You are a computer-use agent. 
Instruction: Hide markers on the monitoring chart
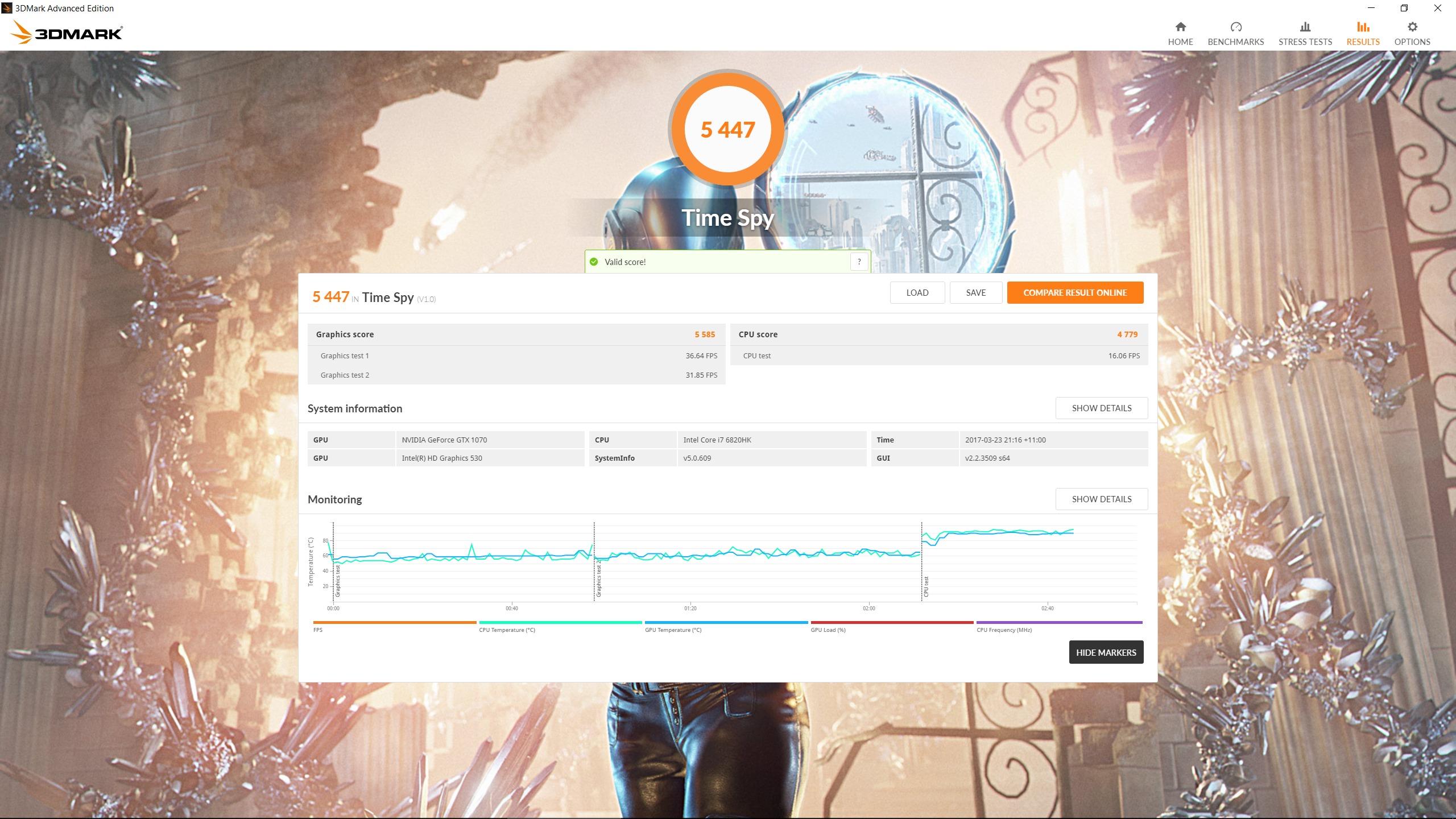[1106, 652]
